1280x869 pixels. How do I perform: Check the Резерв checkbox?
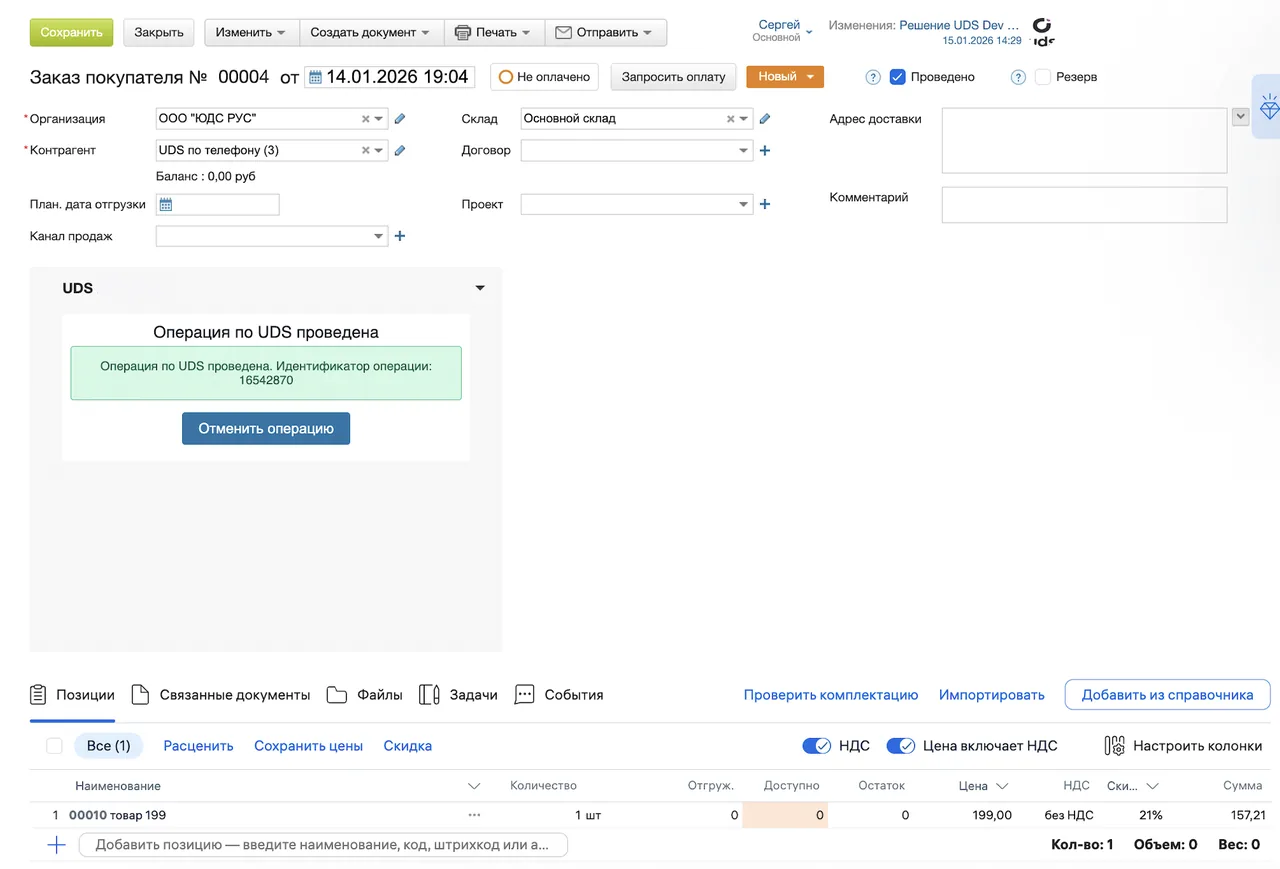click(1043, 77)
